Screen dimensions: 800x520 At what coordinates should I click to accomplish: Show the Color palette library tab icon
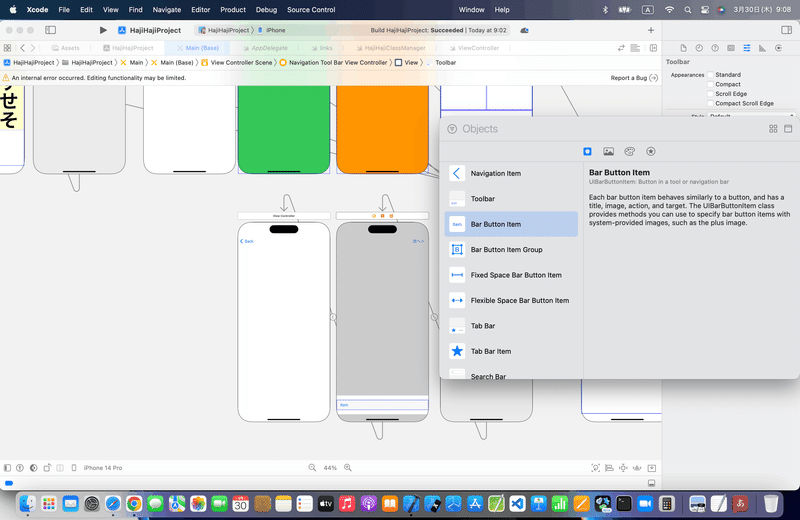630,152
